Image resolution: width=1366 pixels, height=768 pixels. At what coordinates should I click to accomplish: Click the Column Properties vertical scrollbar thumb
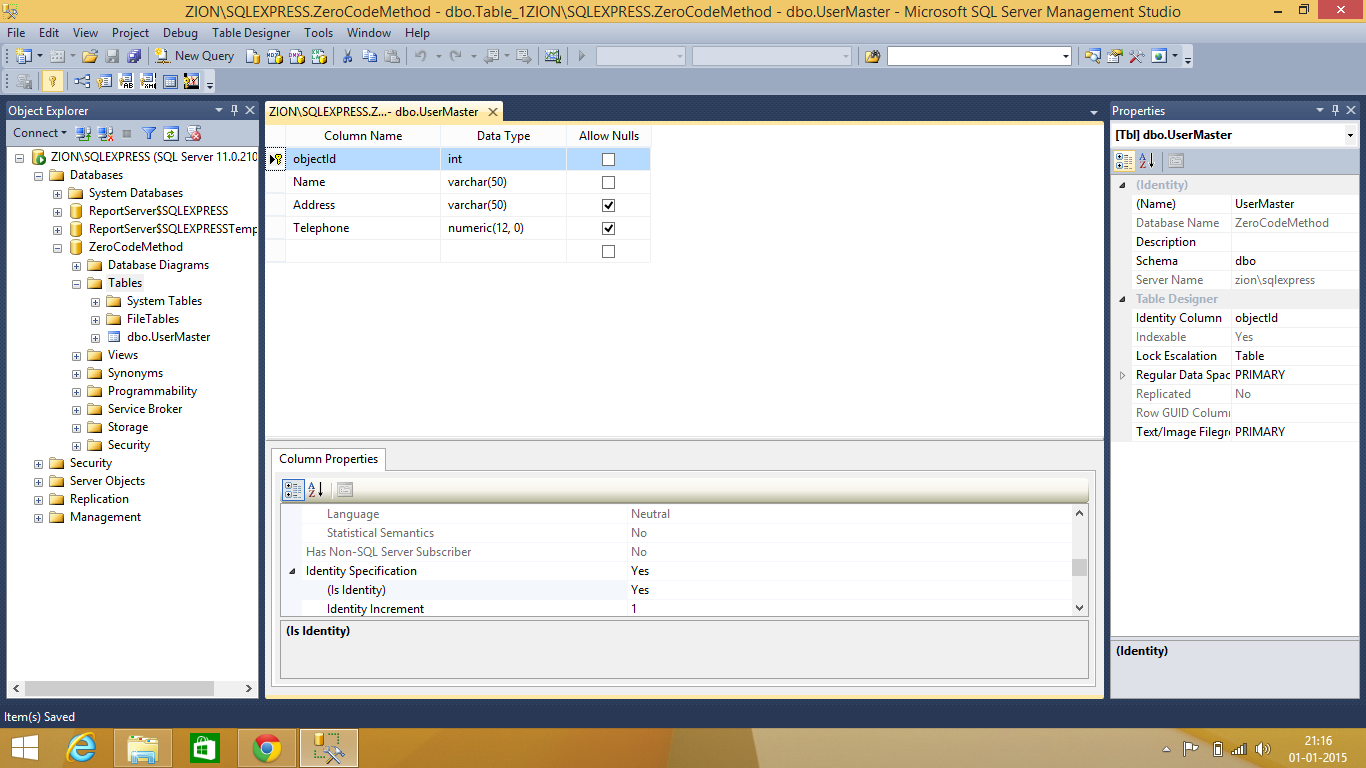click(x=1079, y=568)
